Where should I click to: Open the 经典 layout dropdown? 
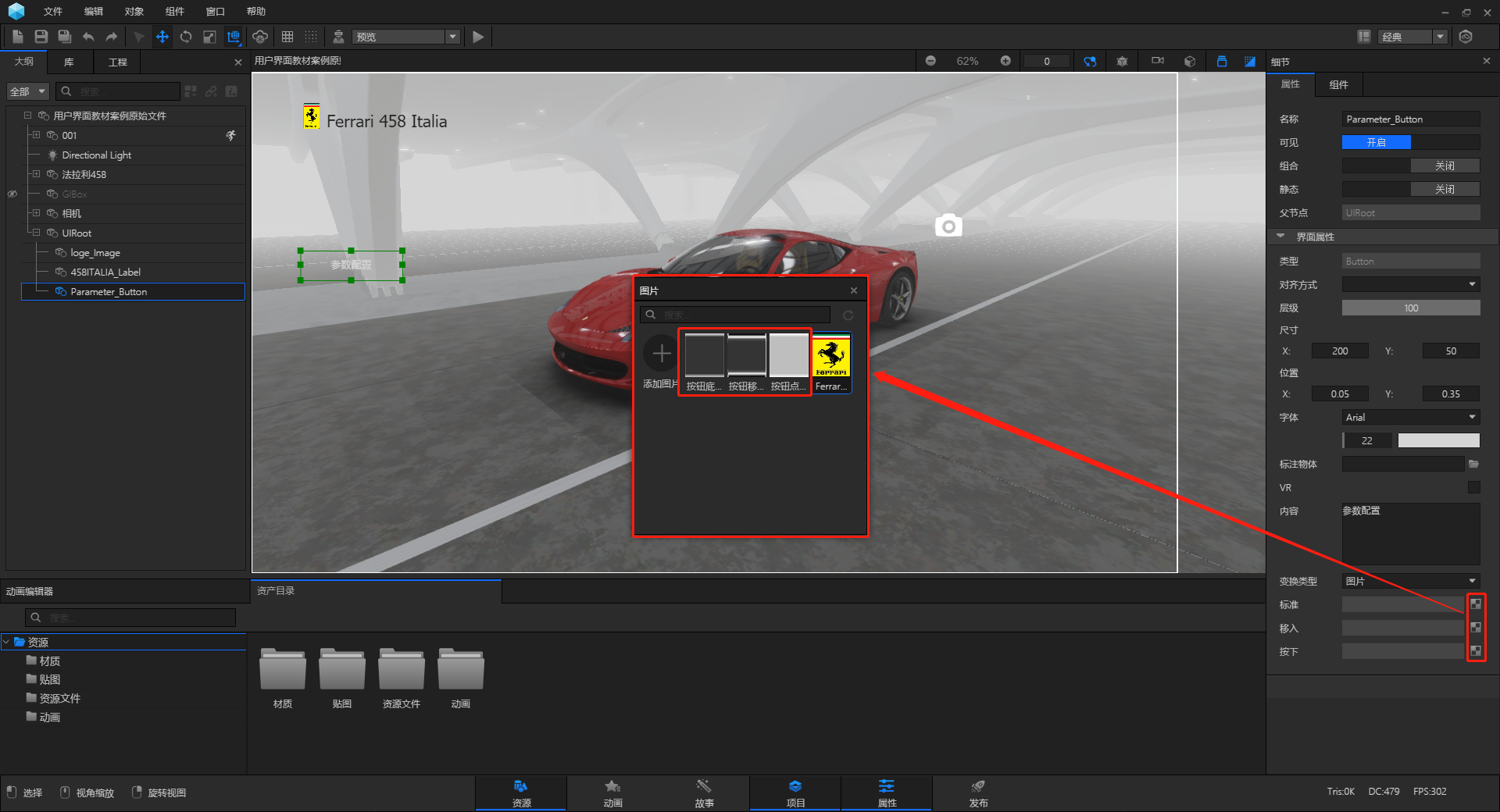pyautogui.click(x=1440, y=37)
